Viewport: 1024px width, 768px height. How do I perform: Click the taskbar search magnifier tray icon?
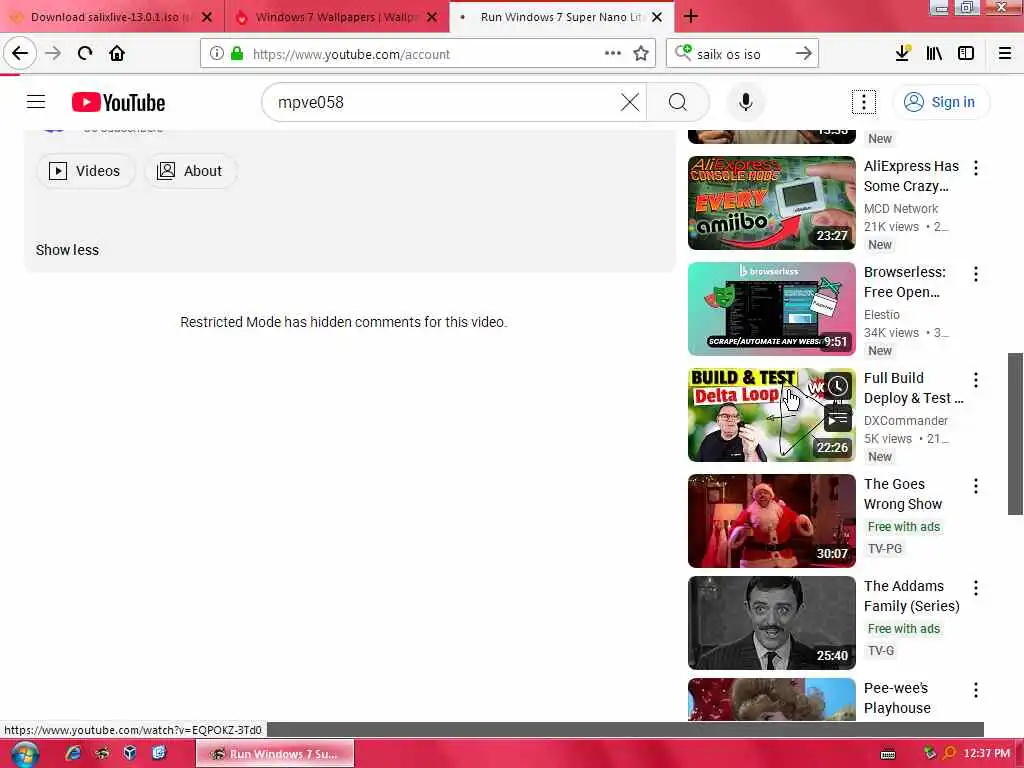pos(950,753)
